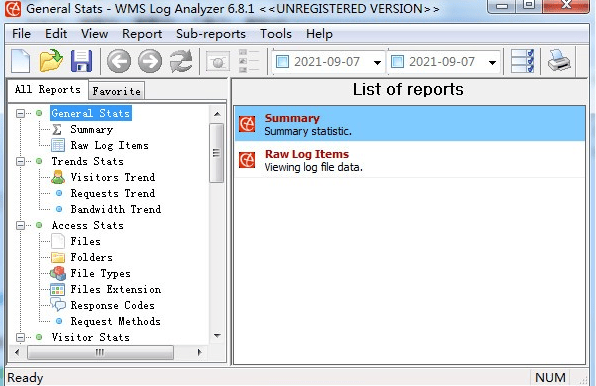Select Visitor Stats in the tree
The height and width of the screenshot is (386, 596).
90,337
